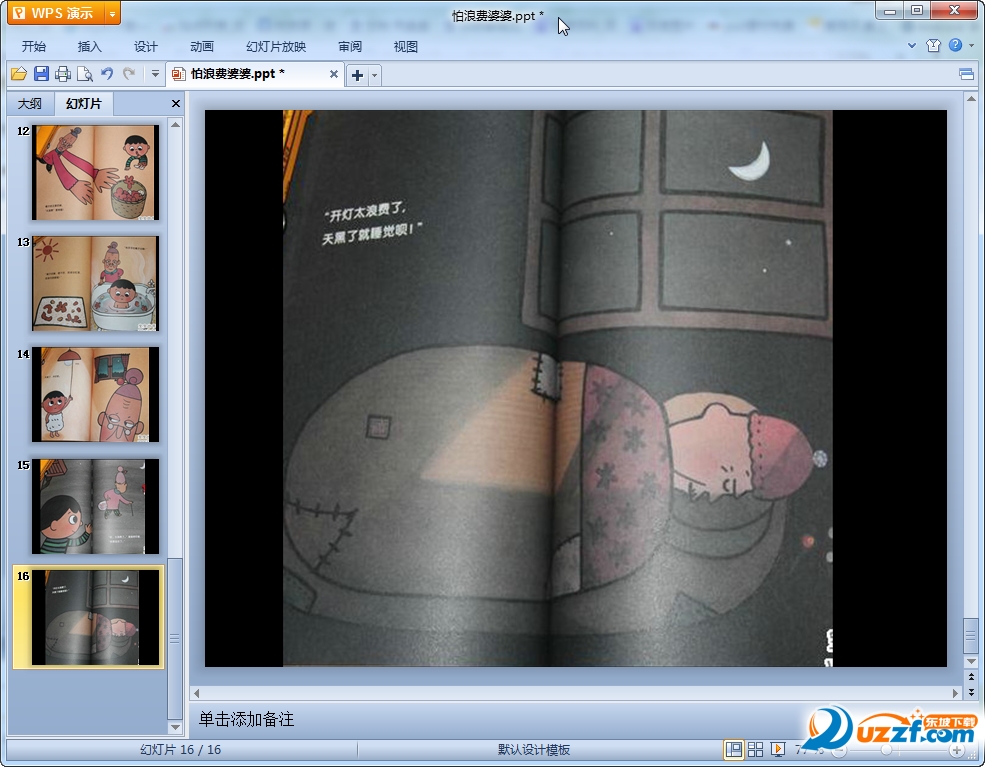Switch to the 大纲 pane tab

30,104
